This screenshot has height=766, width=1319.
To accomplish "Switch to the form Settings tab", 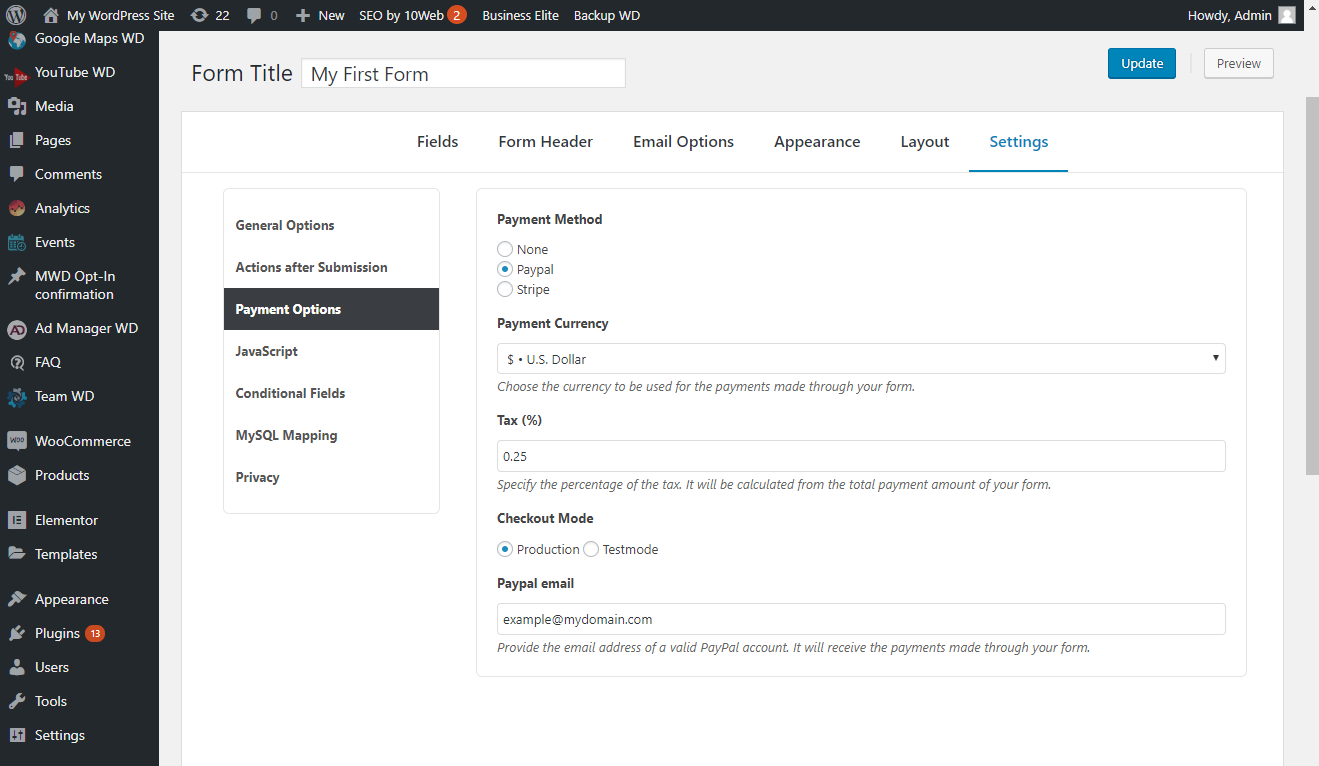I will (1019, 142).
